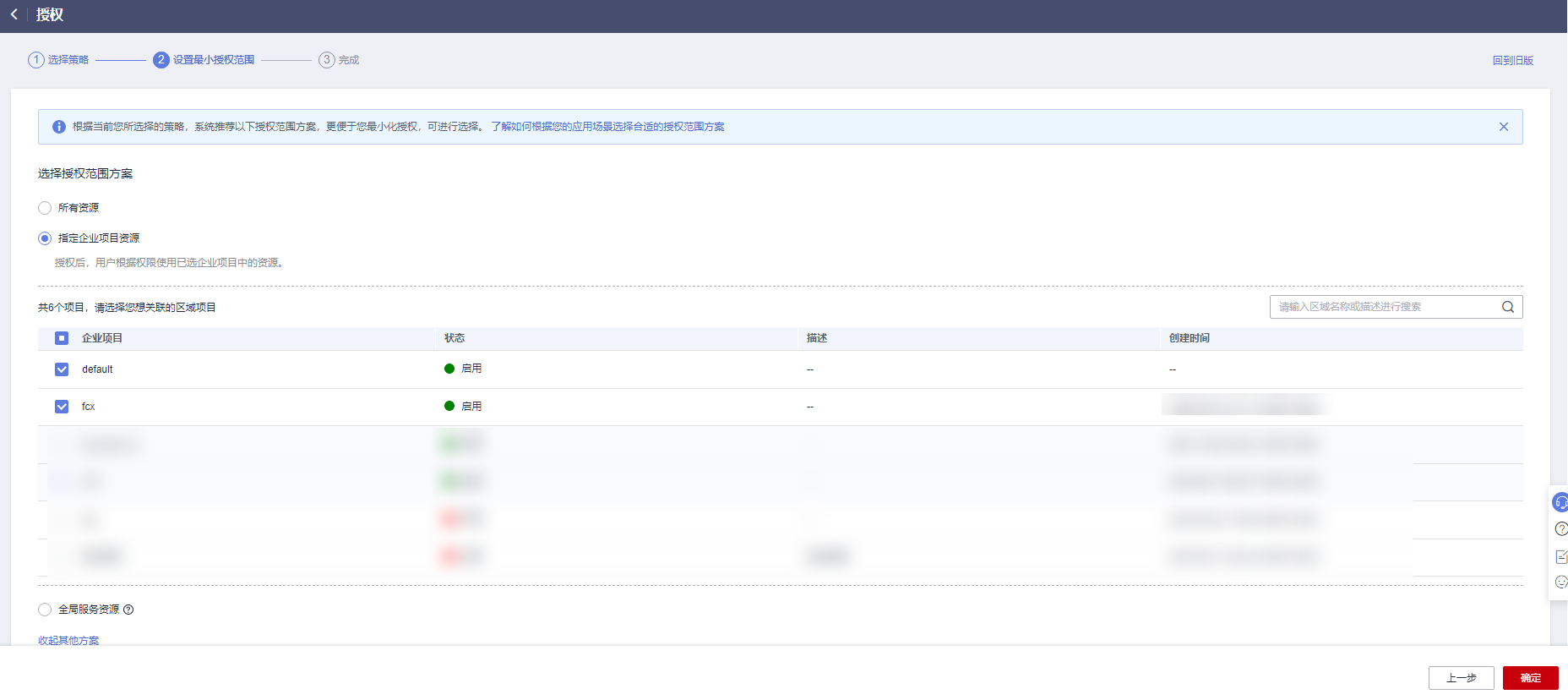Open the feedback edit icon on the right
Viewport: 1568px width, 700px height.
coord(1561,556)
